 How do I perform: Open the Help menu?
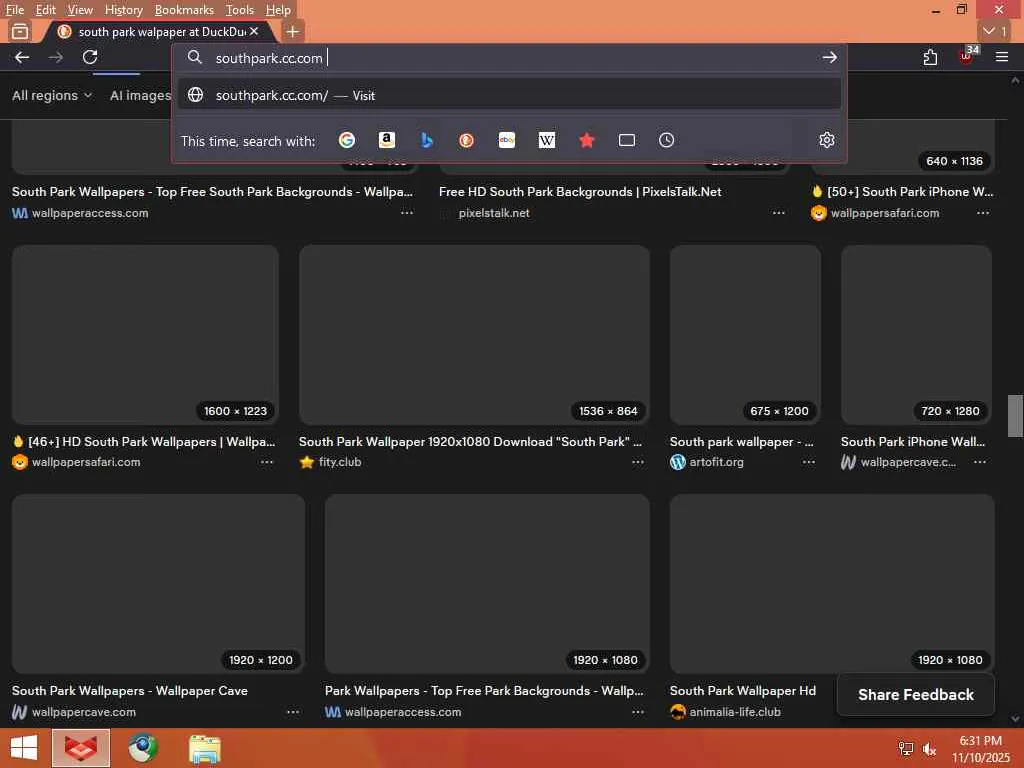pos(278,10)
